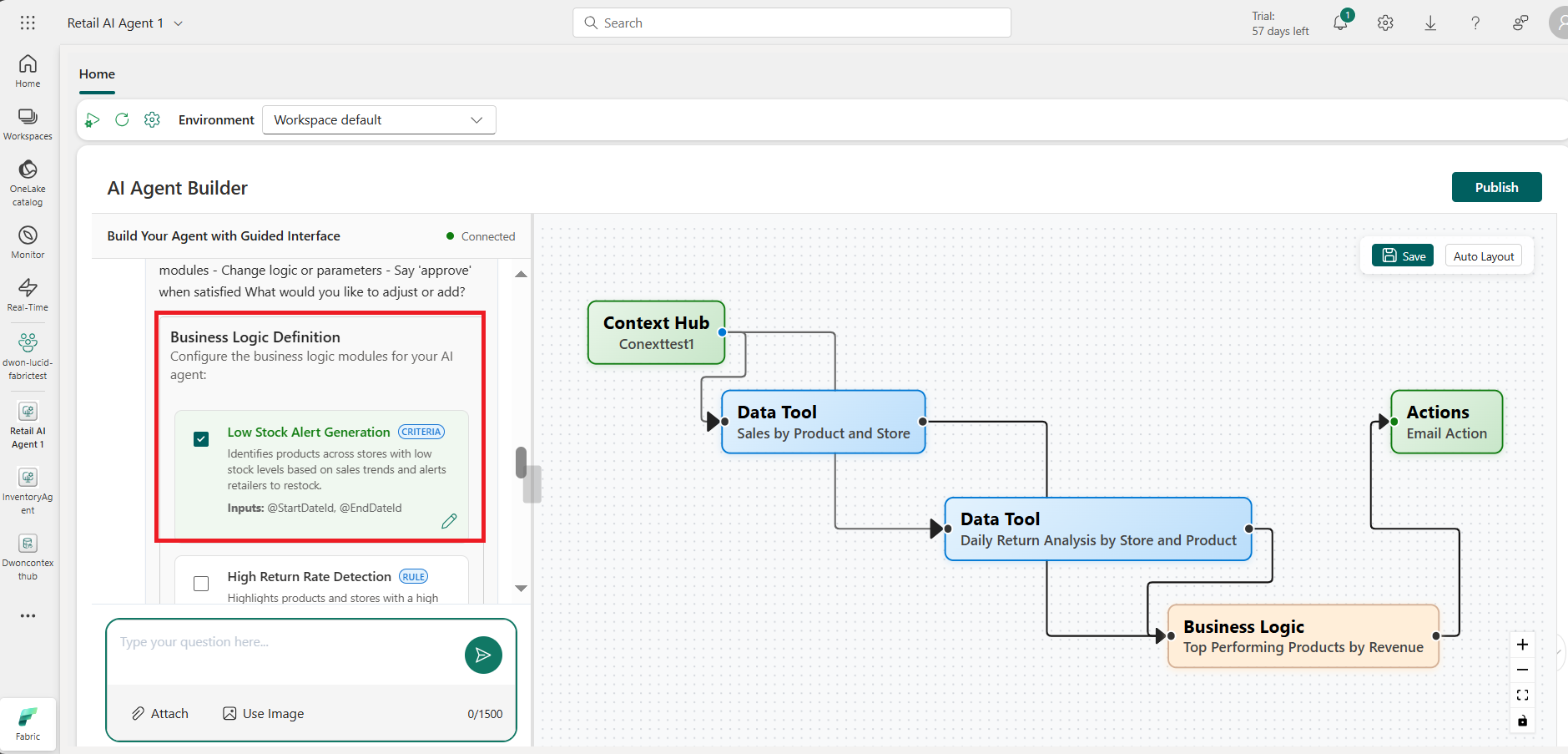1568x754 pixels.
Task: Open Monitor in the sidebar
Action: click(x=28, y=242)
